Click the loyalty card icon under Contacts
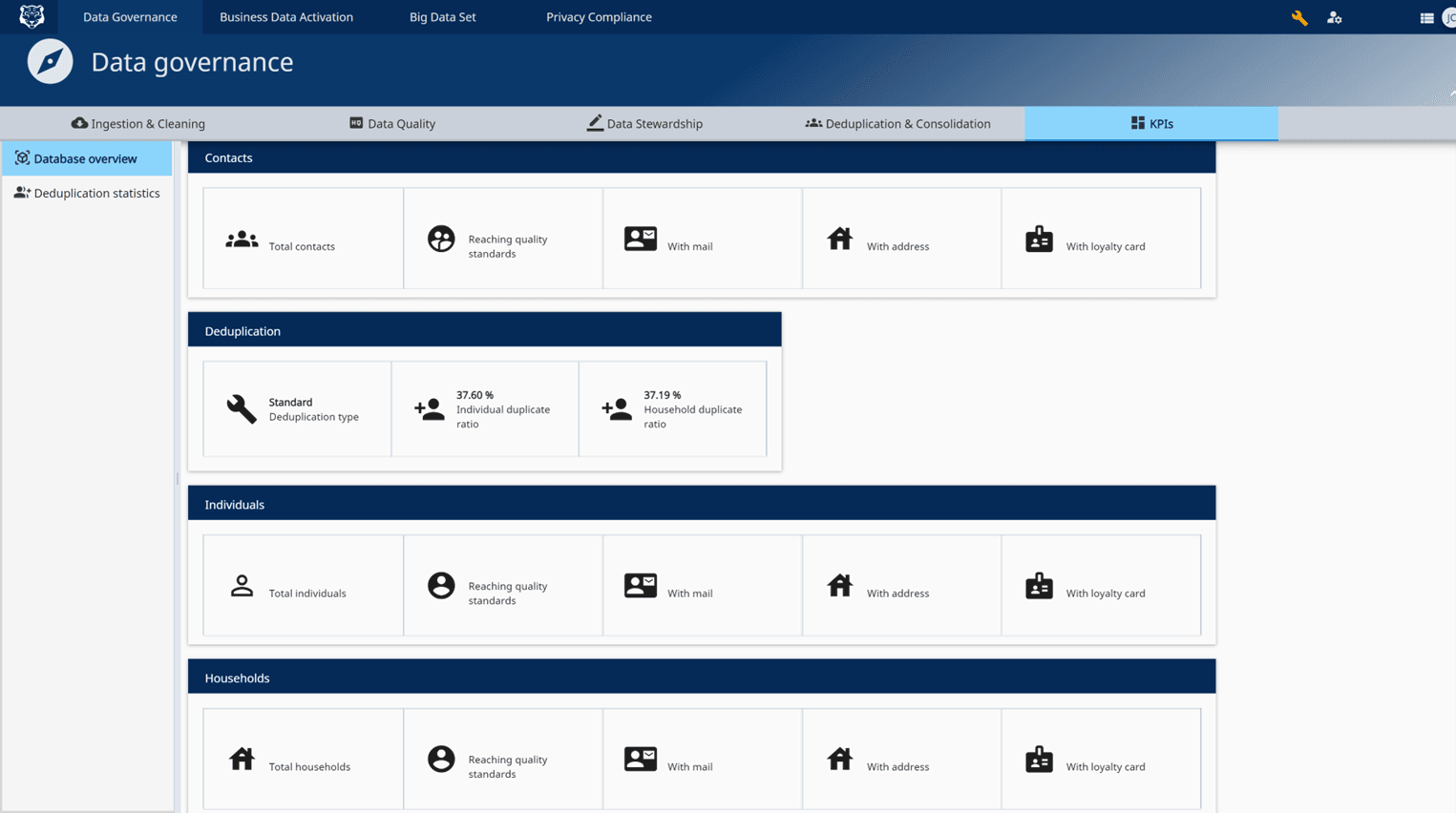This screenshot has width=1456, height=813. pyautogui.click(x=1039, y=240)
